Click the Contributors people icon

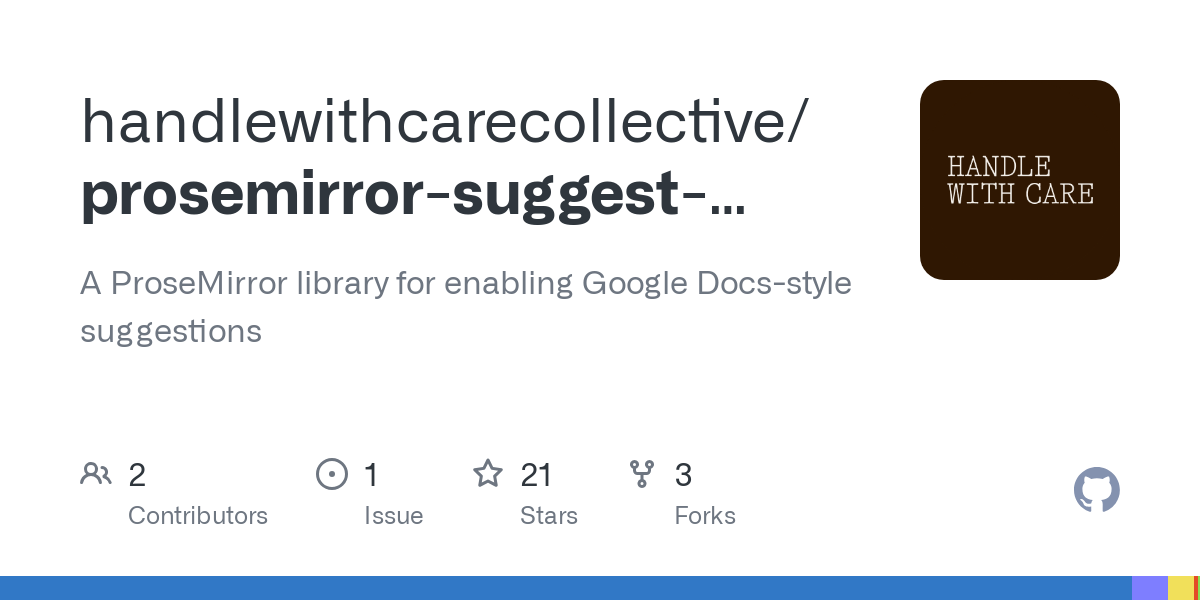(96, 474)
